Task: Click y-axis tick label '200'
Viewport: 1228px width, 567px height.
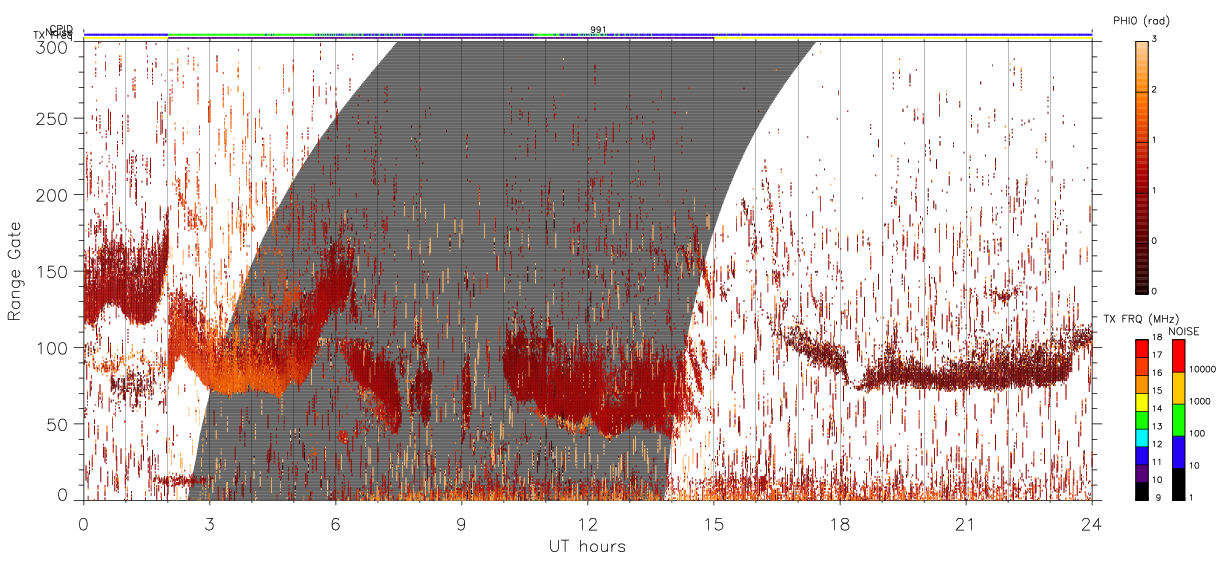Action: pos(54,195)
